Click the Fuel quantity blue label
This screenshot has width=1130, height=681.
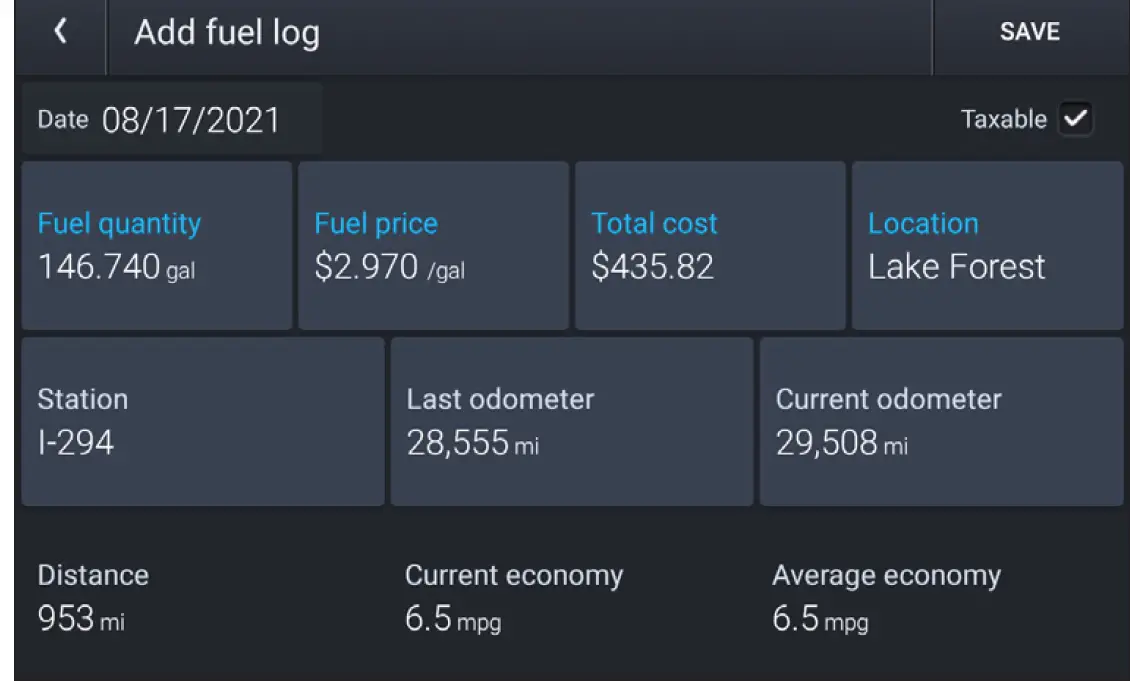pos(119,223)
